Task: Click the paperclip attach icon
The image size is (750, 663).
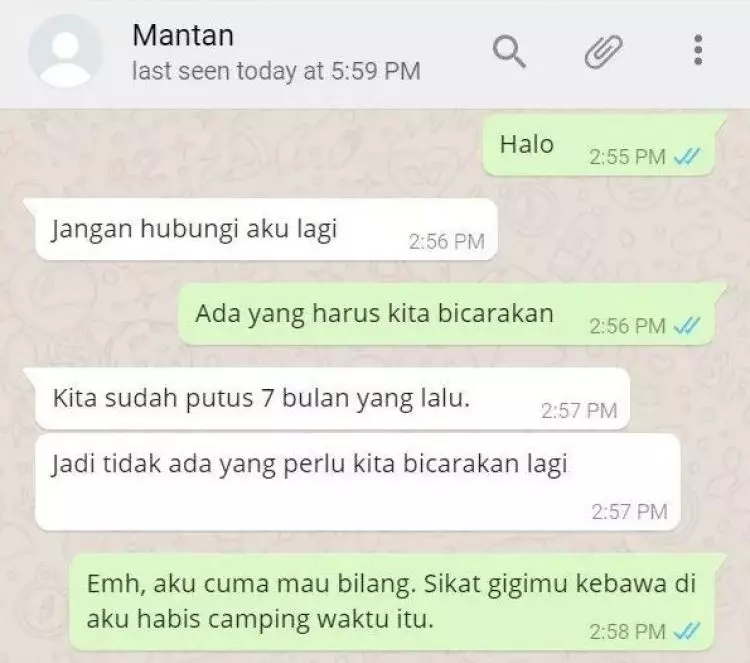Action: [604, 51]
